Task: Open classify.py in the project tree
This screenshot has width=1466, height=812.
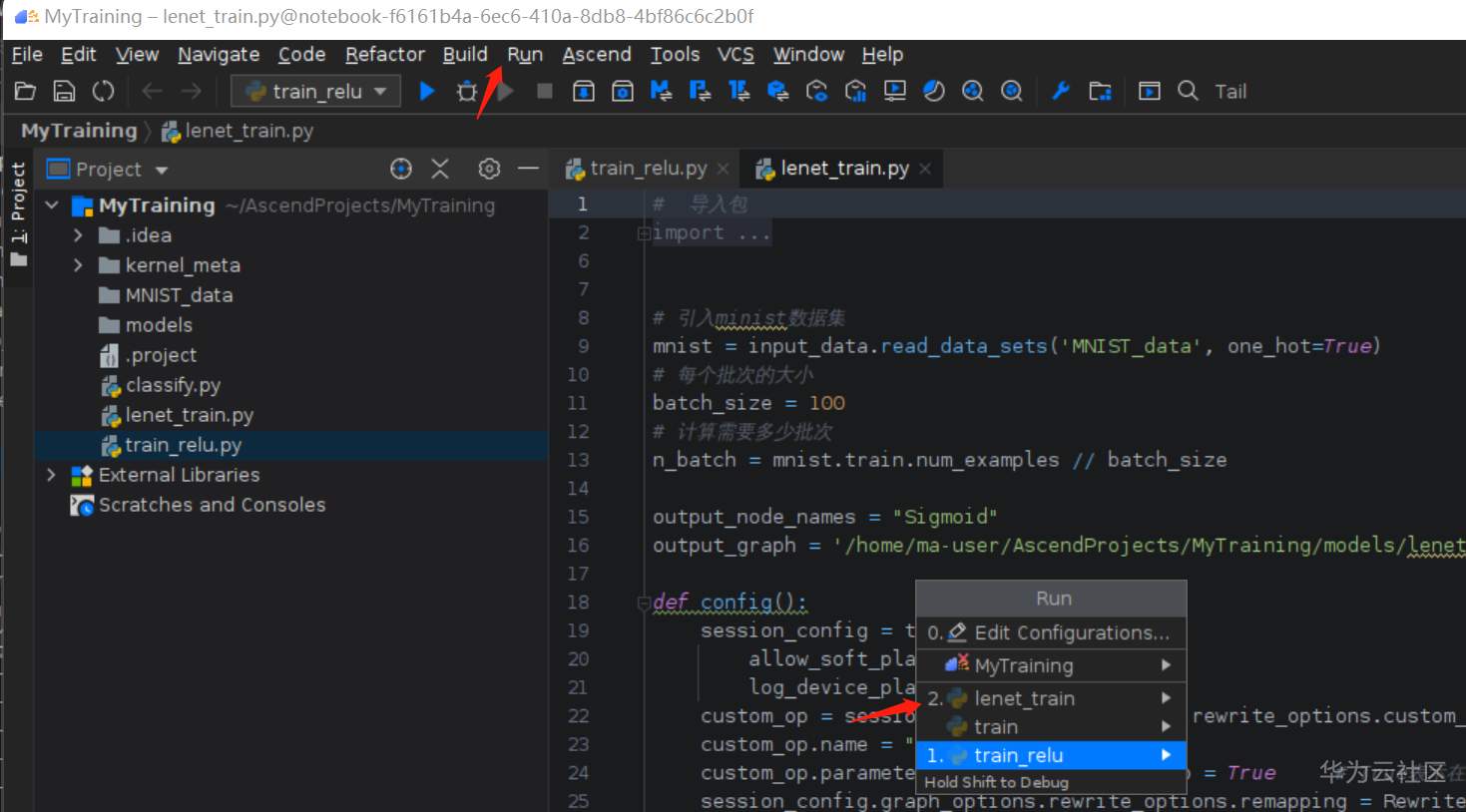Action: point(172,385)
